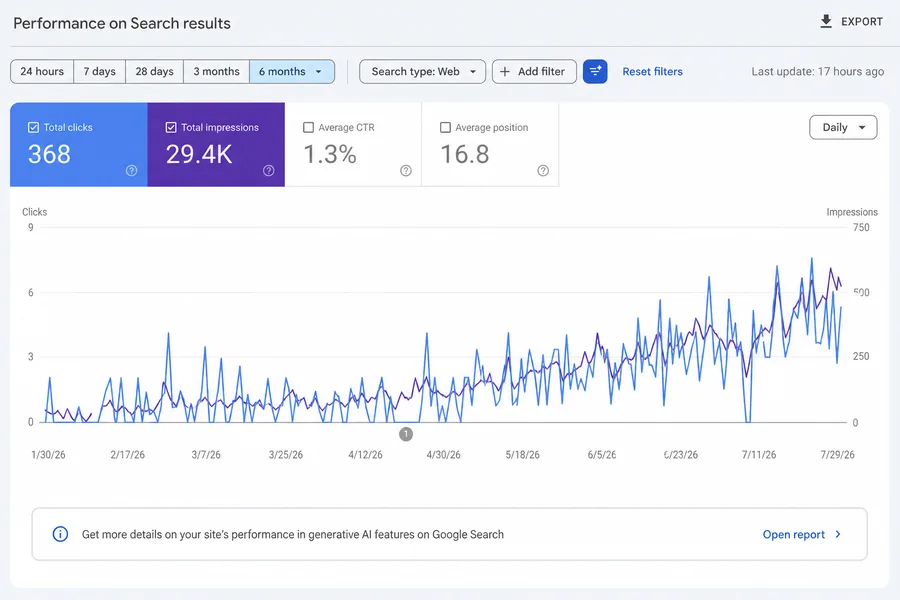This screenshot has height=600, width=900.
Task: Click the plus icon on Add filter
Action: pyautogui.click(x=505, y=72)
